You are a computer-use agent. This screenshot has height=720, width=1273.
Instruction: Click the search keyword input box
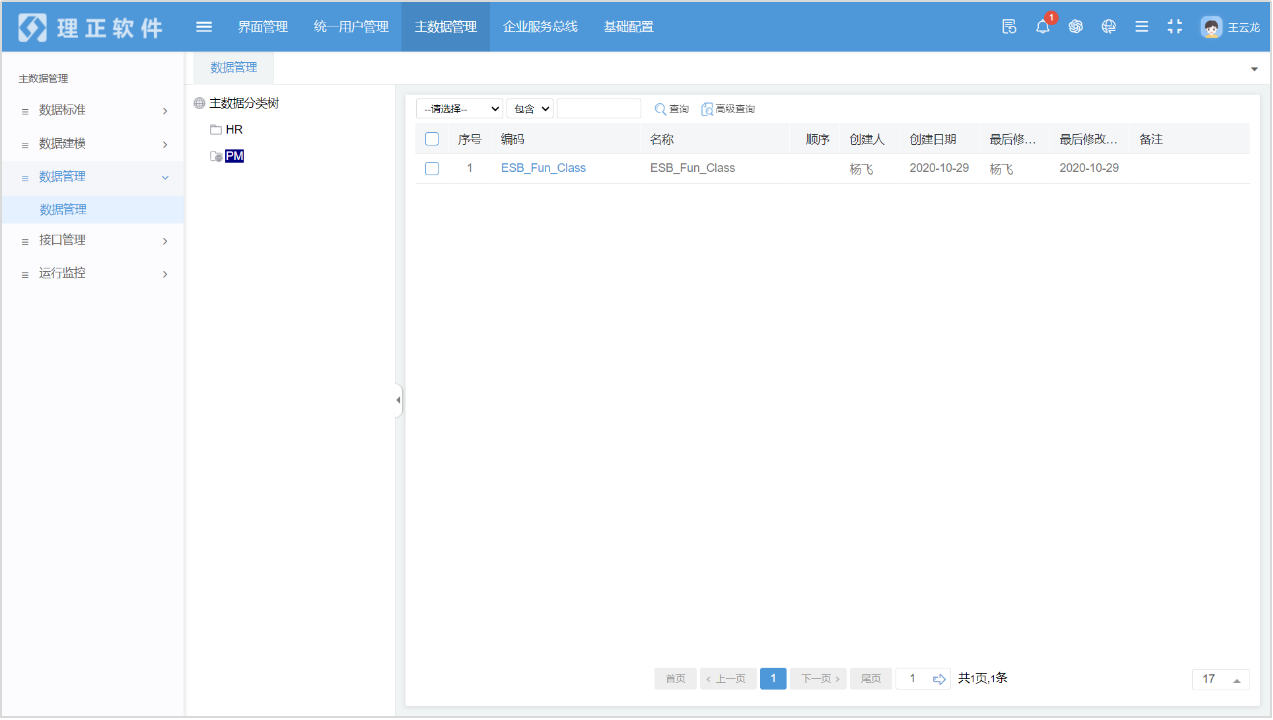(x=598, y=109)
